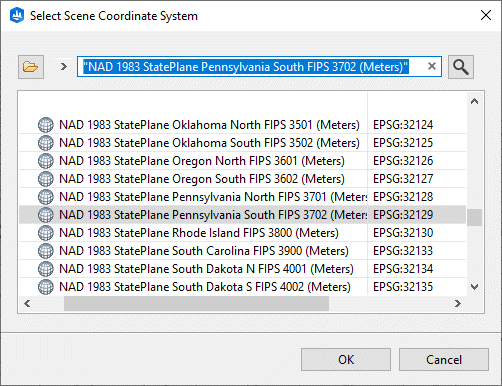
Task: Click the EPSG:32134 cell
Action: pyautogui.click(x=403, y=269)
